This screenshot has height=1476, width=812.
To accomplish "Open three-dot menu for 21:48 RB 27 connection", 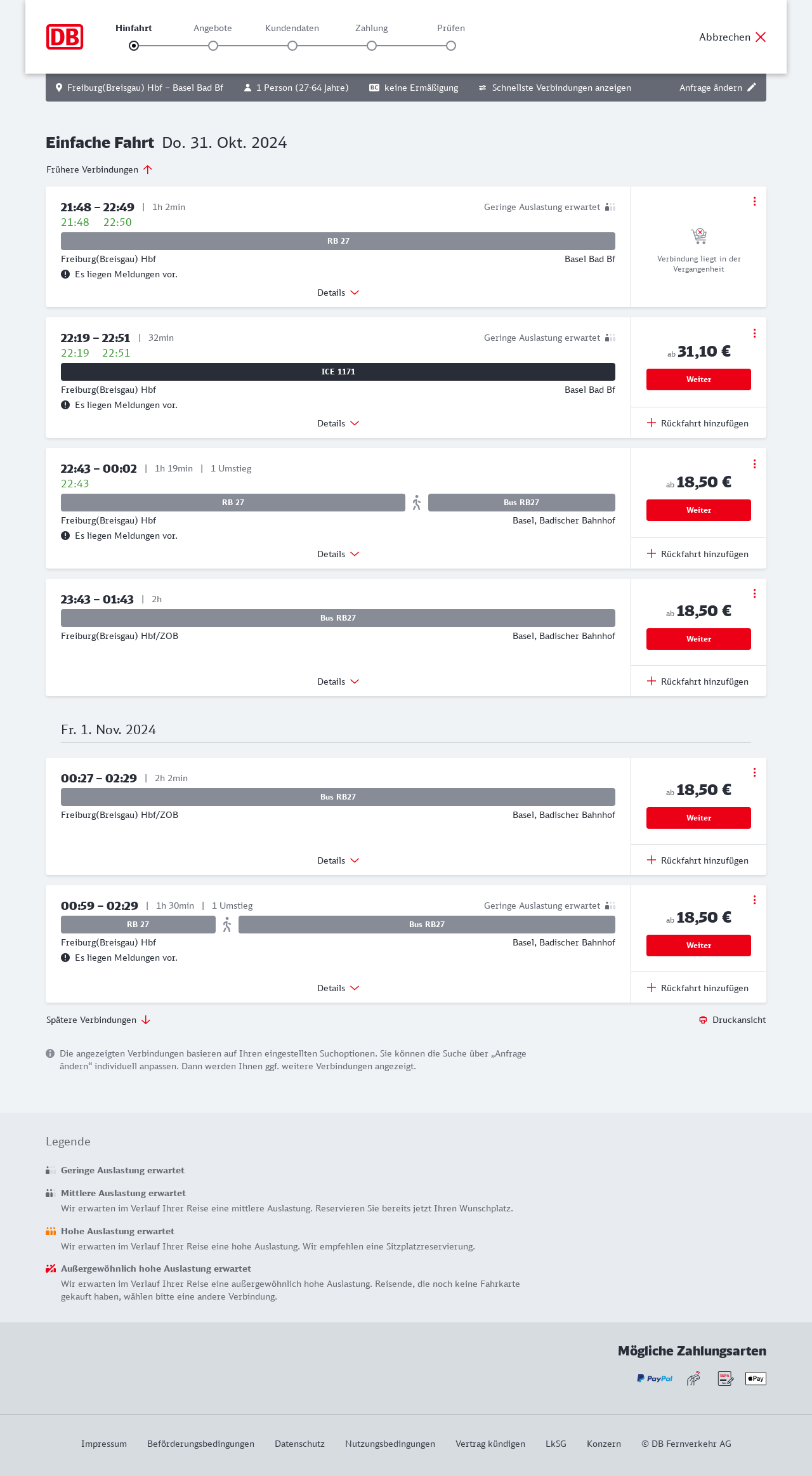I will [754, 201].
